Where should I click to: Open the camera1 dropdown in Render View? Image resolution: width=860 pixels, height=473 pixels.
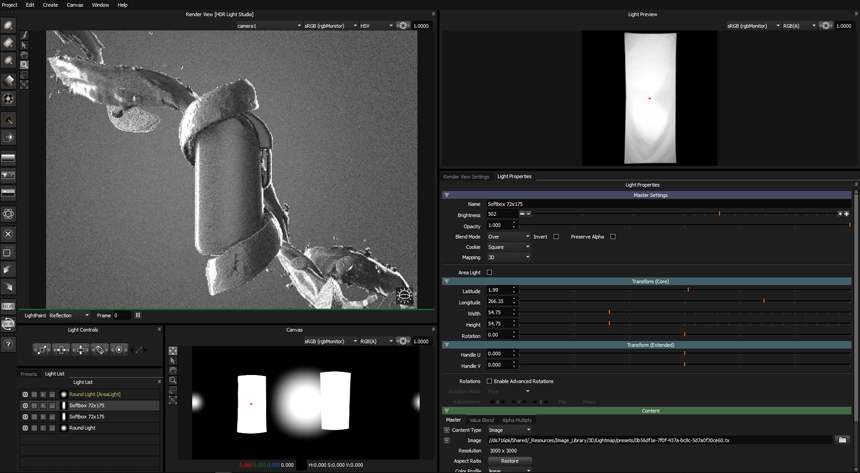click(269, 26)
